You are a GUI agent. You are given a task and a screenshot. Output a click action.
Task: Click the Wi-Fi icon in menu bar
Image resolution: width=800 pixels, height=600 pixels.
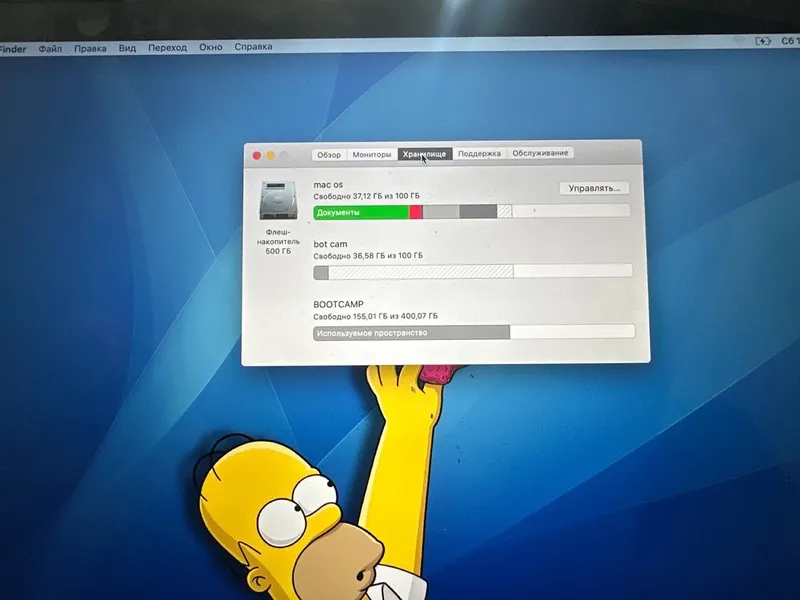tap(739, 41)
